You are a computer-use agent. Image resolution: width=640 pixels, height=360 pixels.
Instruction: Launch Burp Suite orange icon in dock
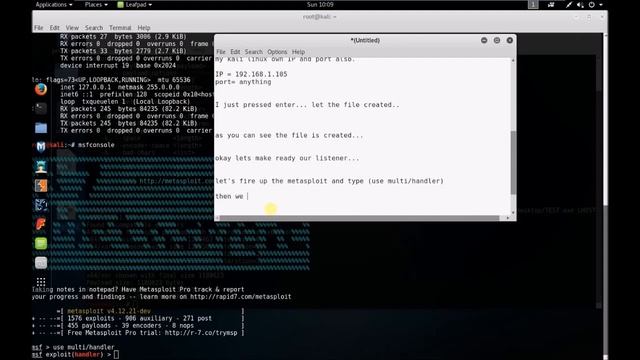click(41, 186)
